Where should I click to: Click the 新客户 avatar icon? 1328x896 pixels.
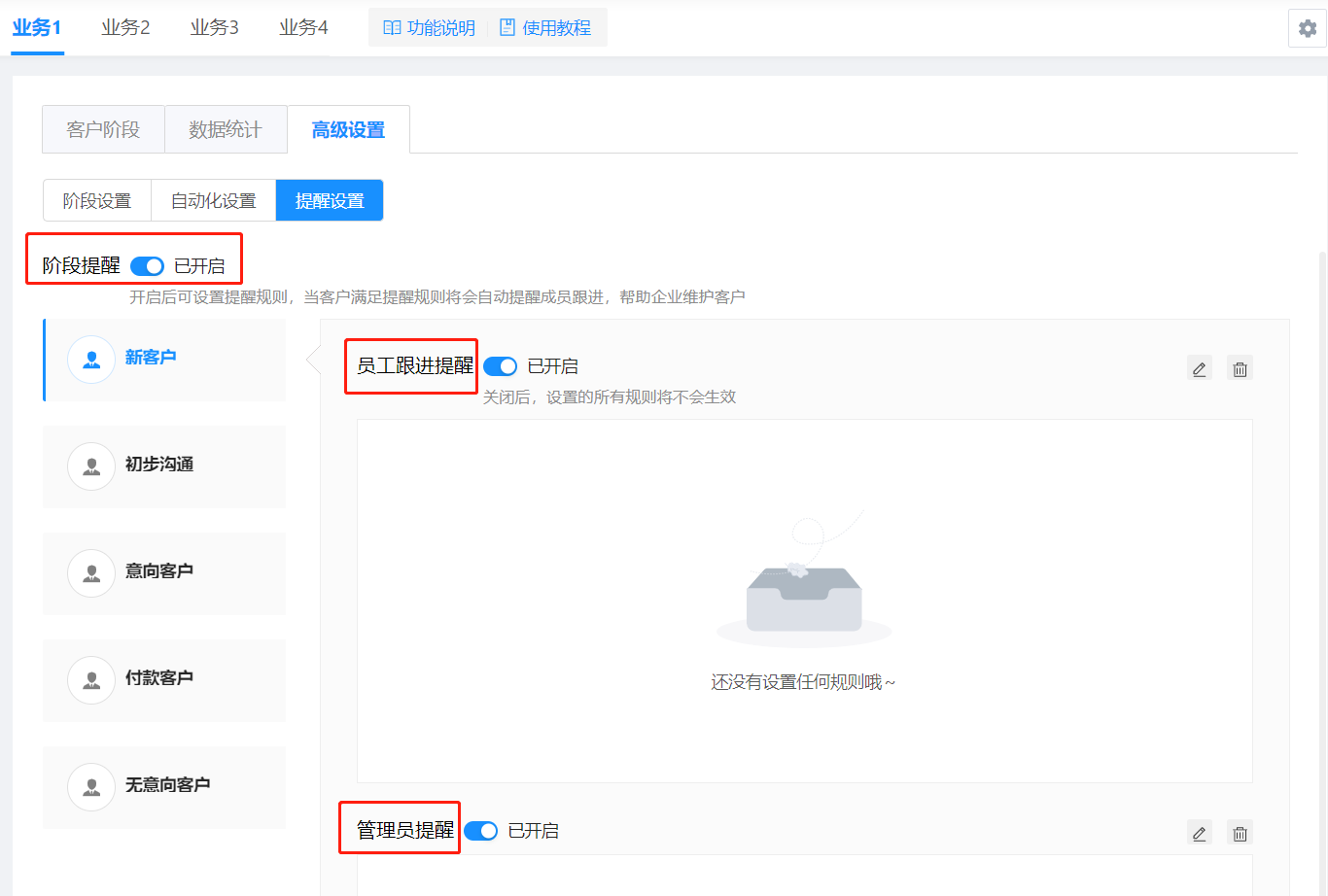point(91,360)
